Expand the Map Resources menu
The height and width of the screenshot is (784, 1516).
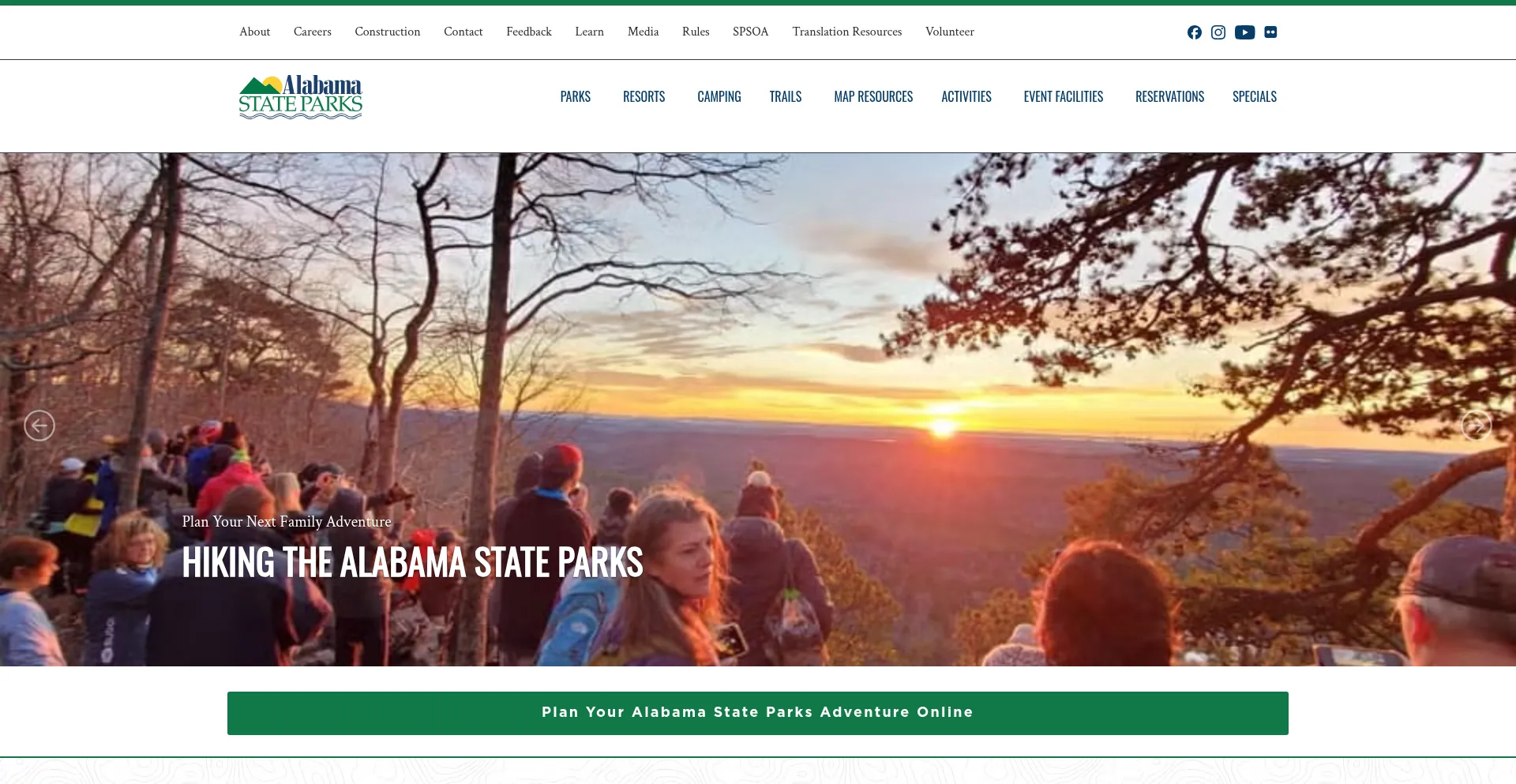tap(873, 96)
